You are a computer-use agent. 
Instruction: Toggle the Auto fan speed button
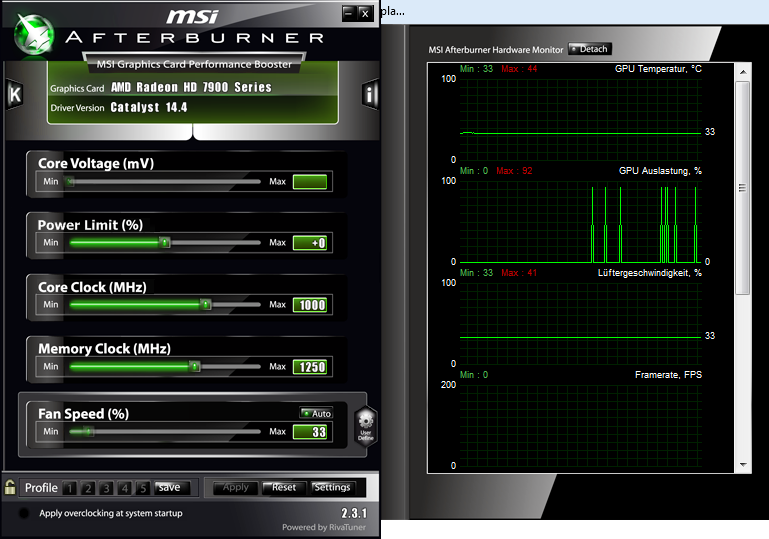coord(316,413)
